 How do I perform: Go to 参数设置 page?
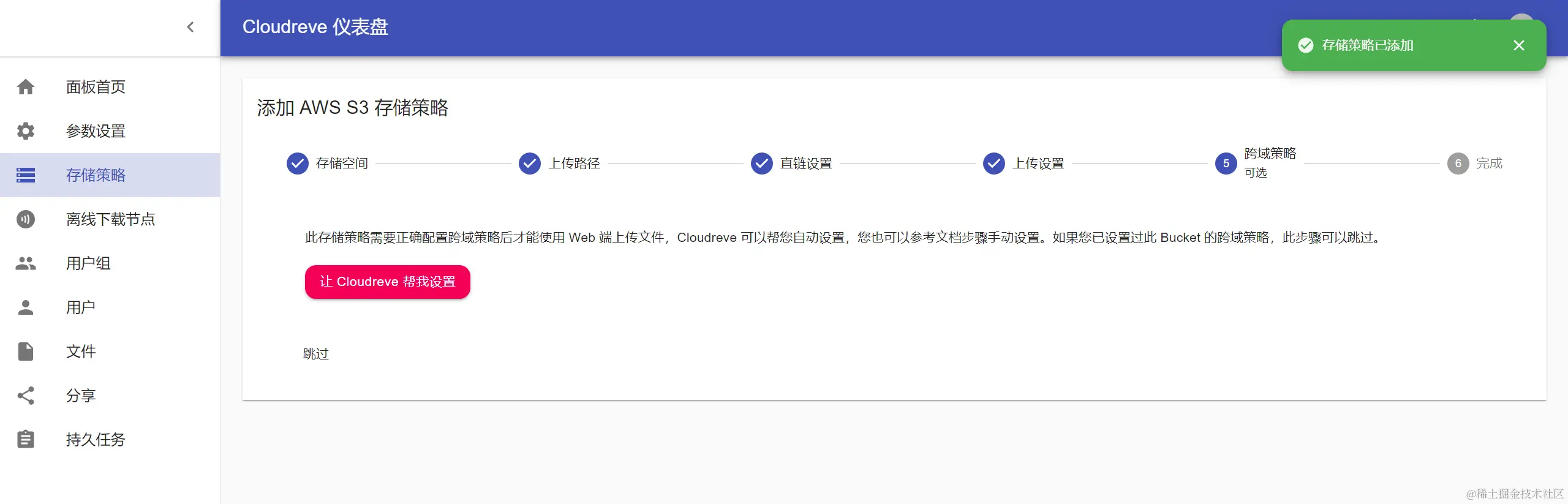[x=110, y=131]
